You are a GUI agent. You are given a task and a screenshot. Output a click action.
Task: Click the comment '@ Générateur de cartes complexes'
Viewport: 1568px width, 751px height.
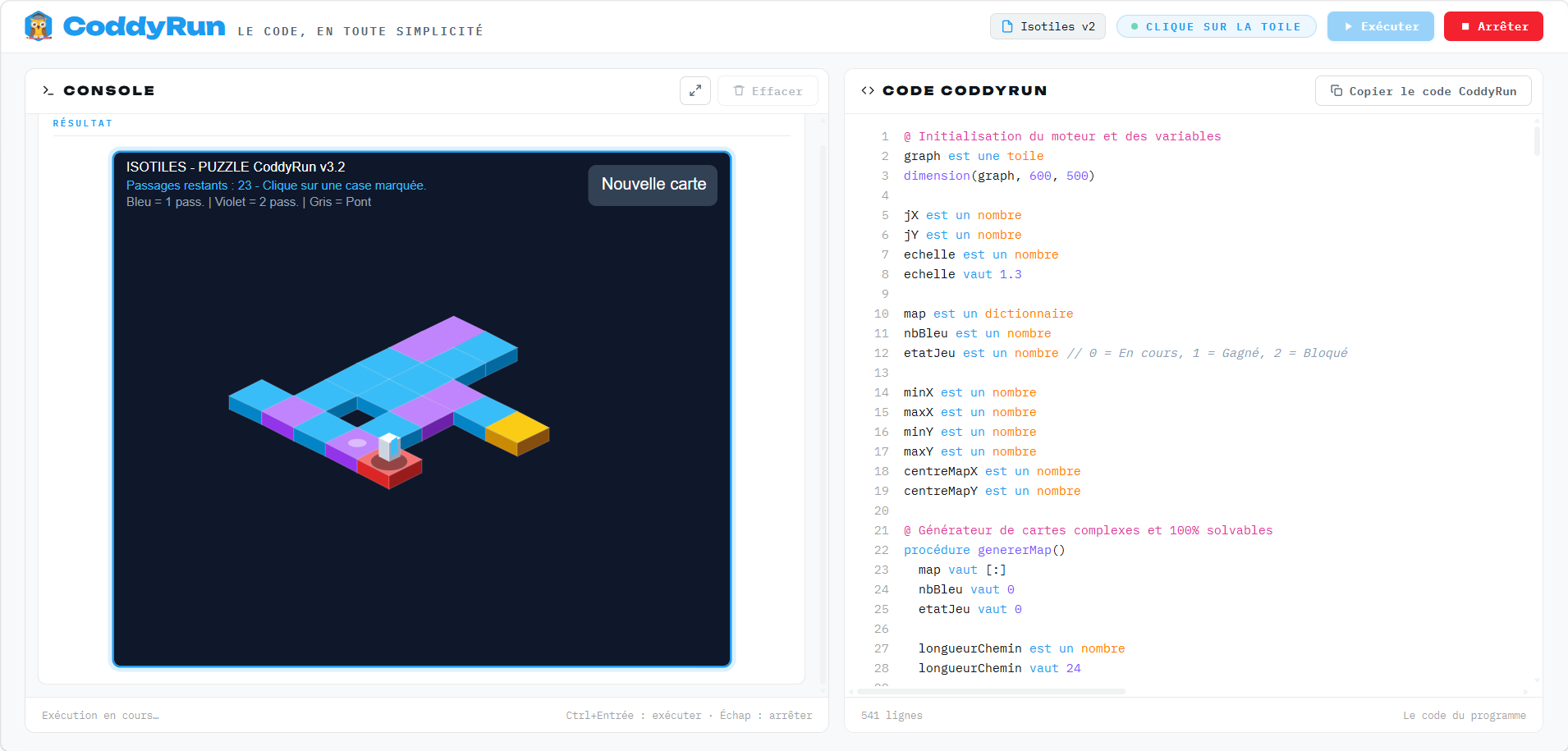tap(1088, 530)
